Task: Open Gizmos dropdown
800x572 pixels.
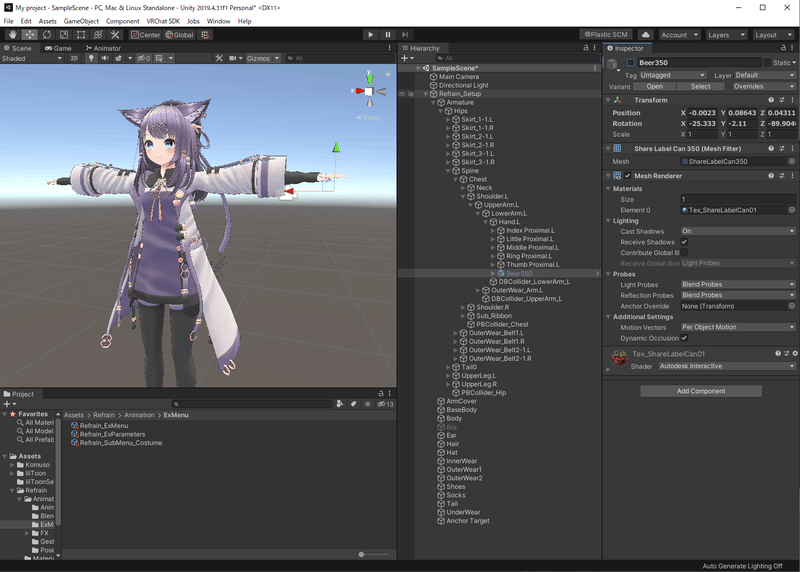Action: point(263,58)
